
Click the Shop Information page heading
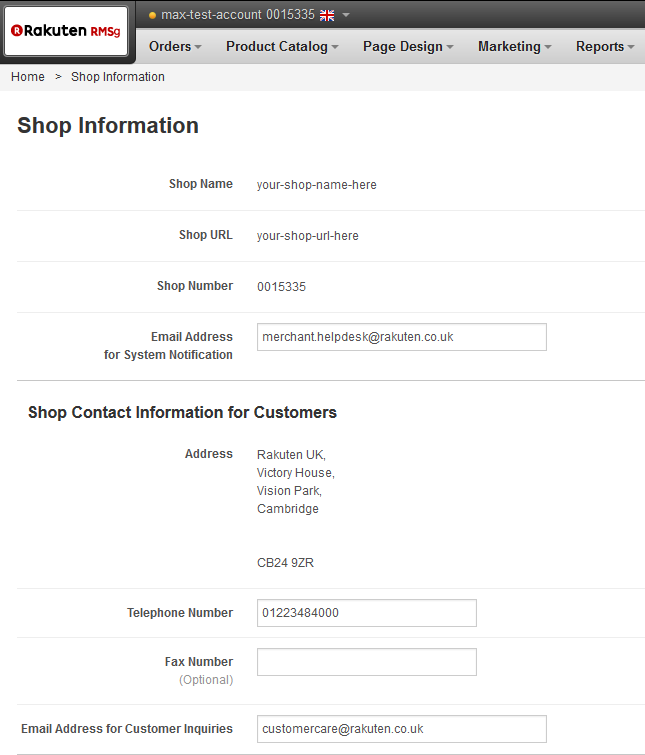tap(108, 126)
